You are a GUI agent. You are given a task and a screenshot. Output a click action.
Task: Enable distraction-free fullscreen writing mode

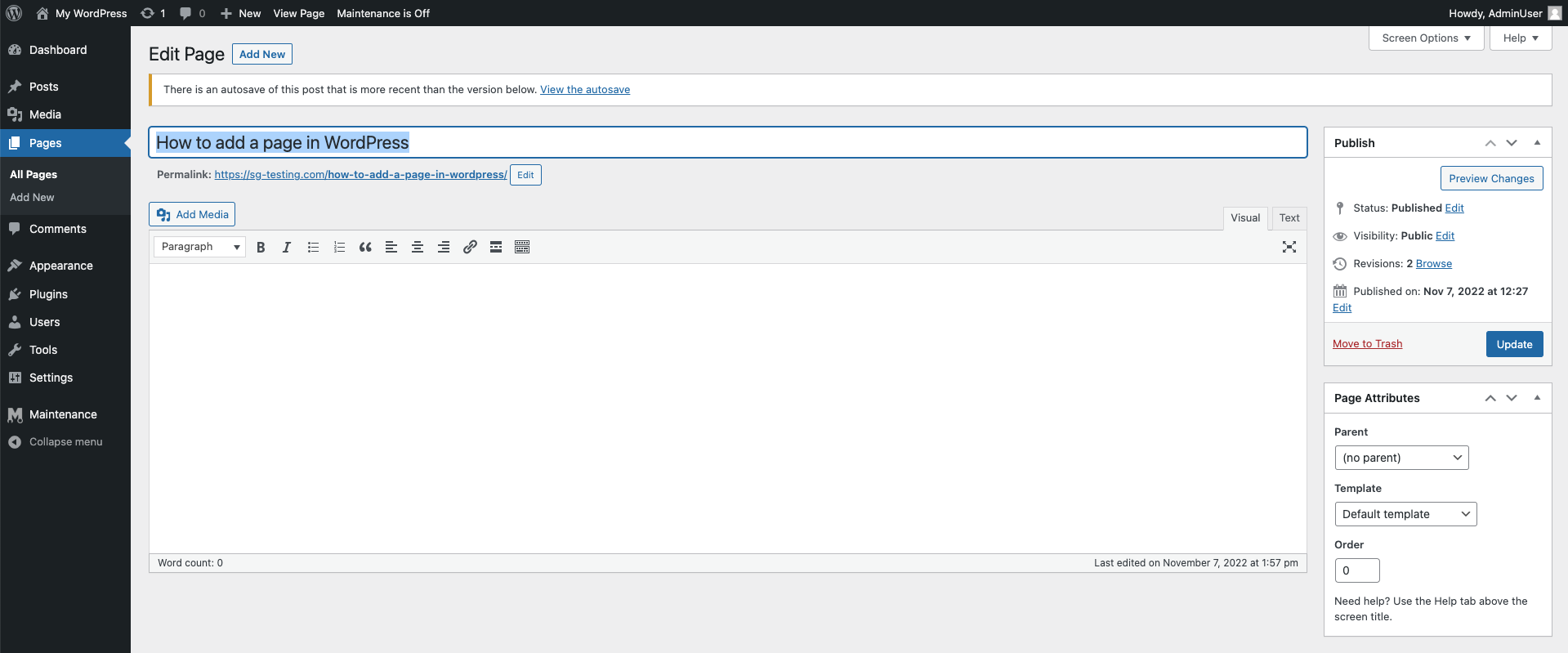pyautogui.click(x=1289, y=247)
